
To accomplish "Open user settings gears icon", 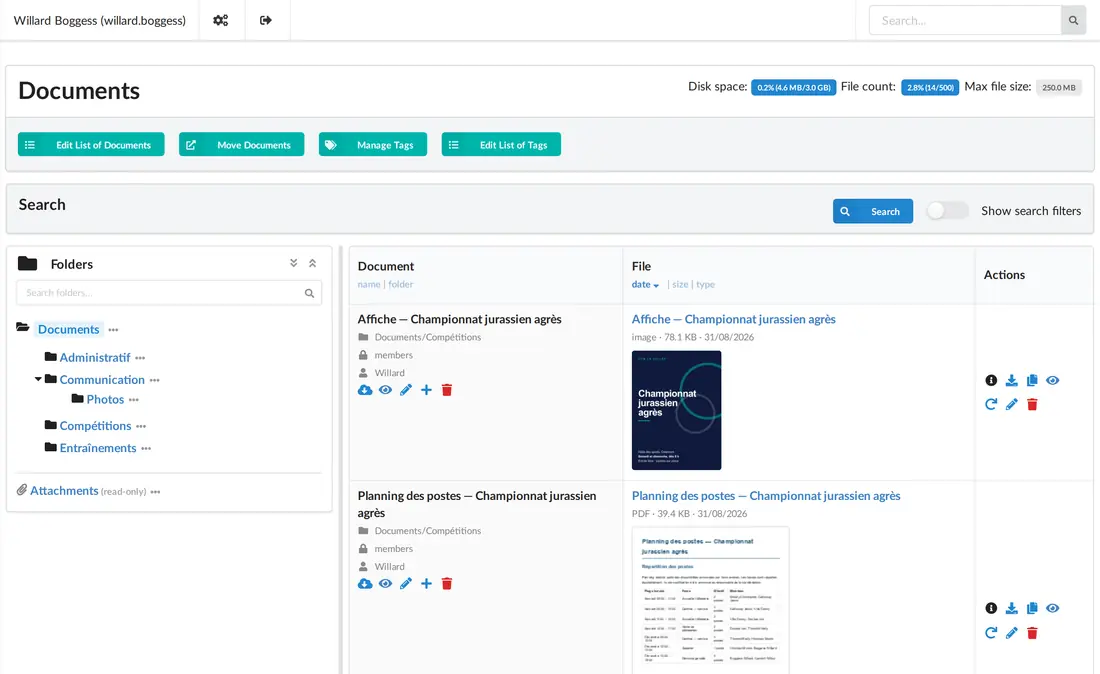I will tap(220, 20).
